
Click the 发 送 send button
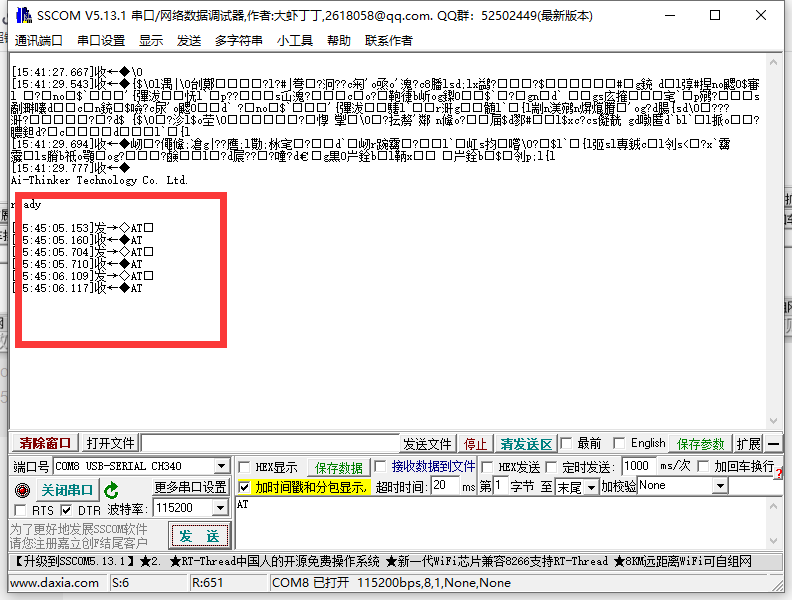[x=200, y=536]
